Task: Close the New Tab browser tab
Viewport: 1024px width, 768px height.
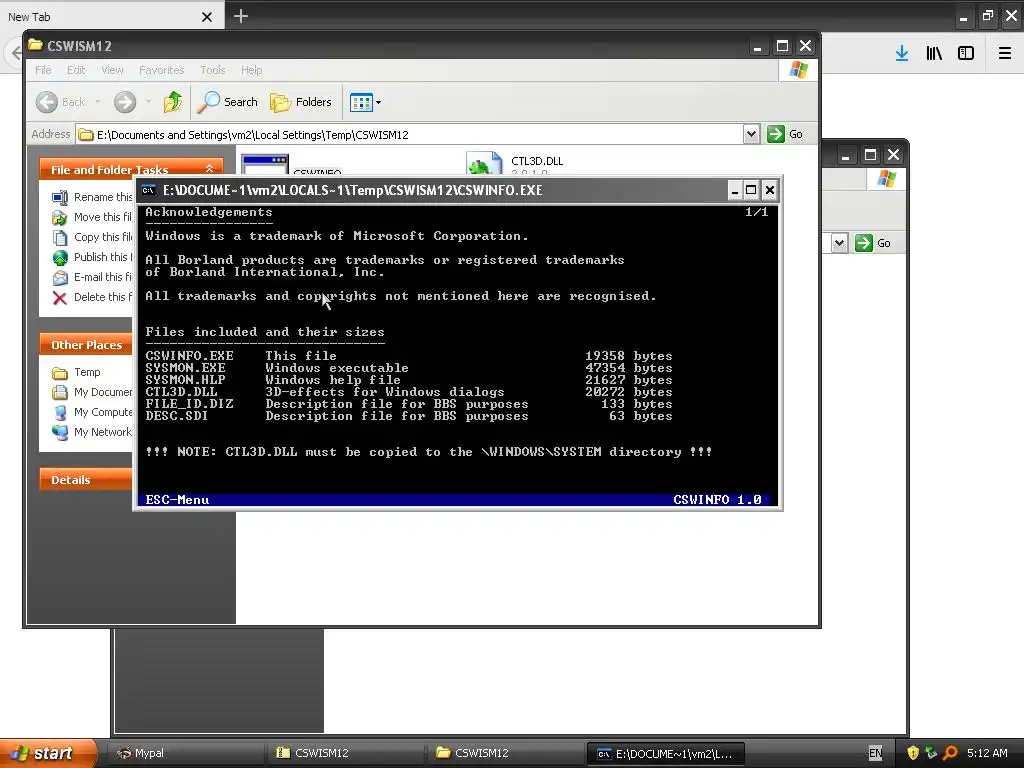Action: [206, 17]
